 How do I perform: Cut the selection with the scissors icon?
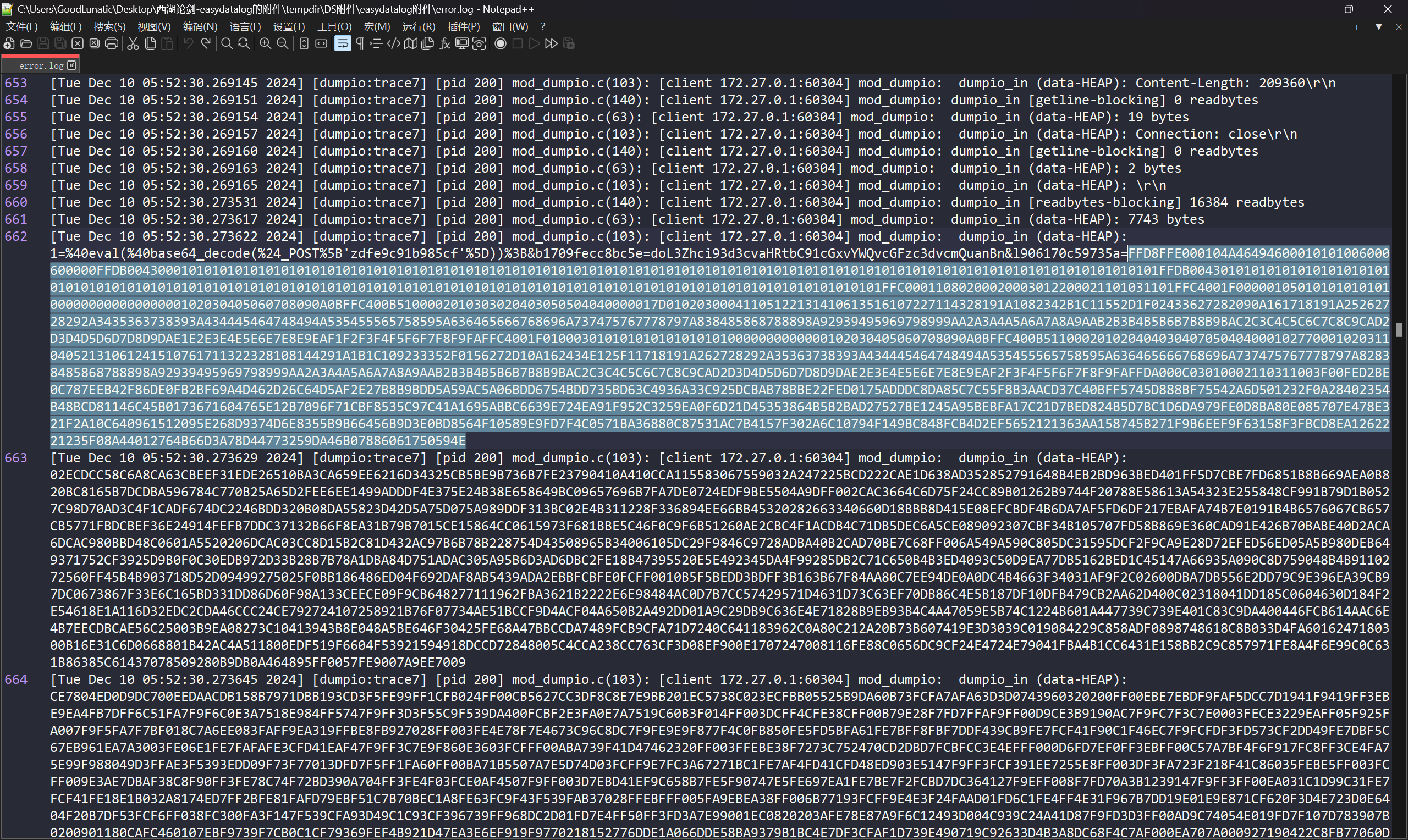(x=133, y=43)
